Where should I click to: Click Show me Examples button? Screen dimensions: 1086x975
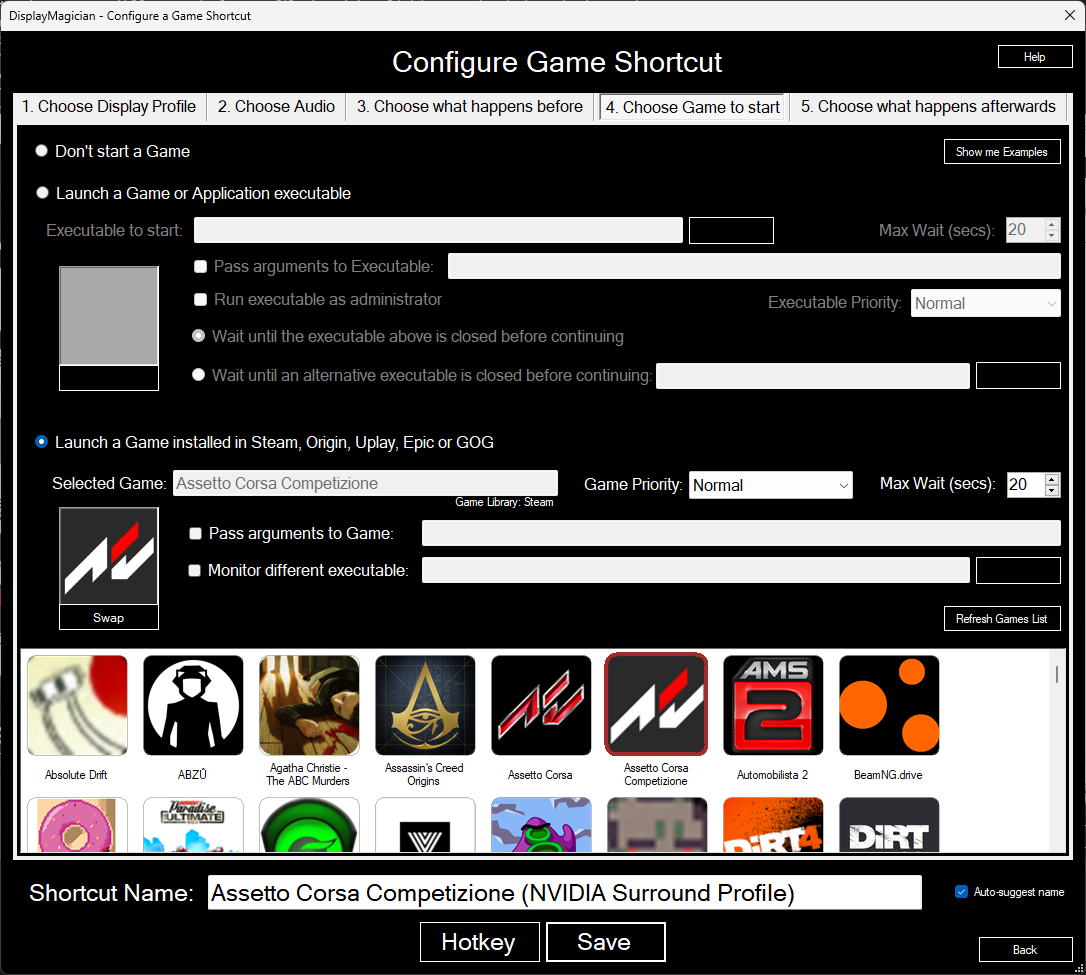pos(1002,152)
